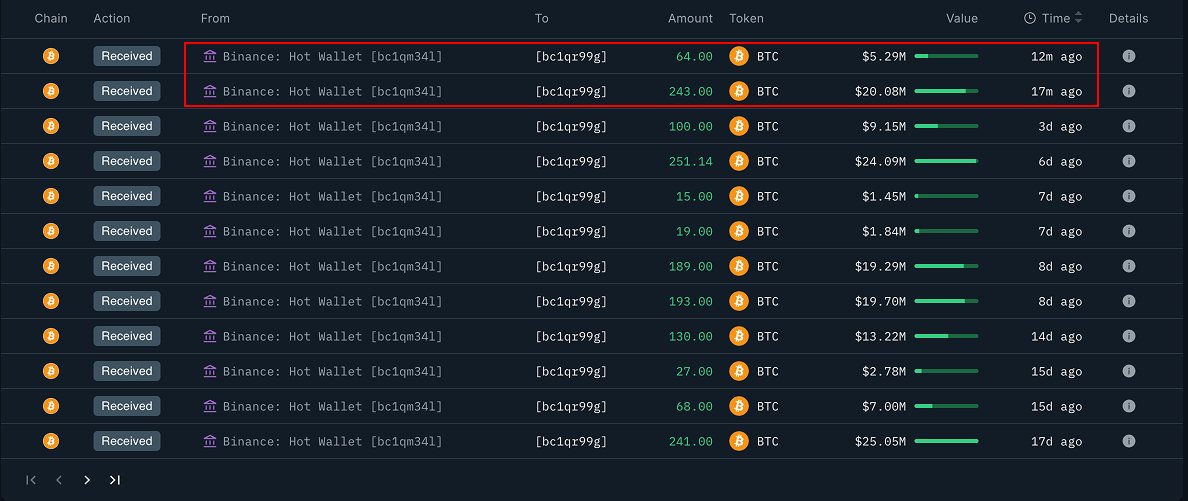Screen dimensions: 1188x501
Task: Go to the next page of transactions
Action: click(87, 480)
